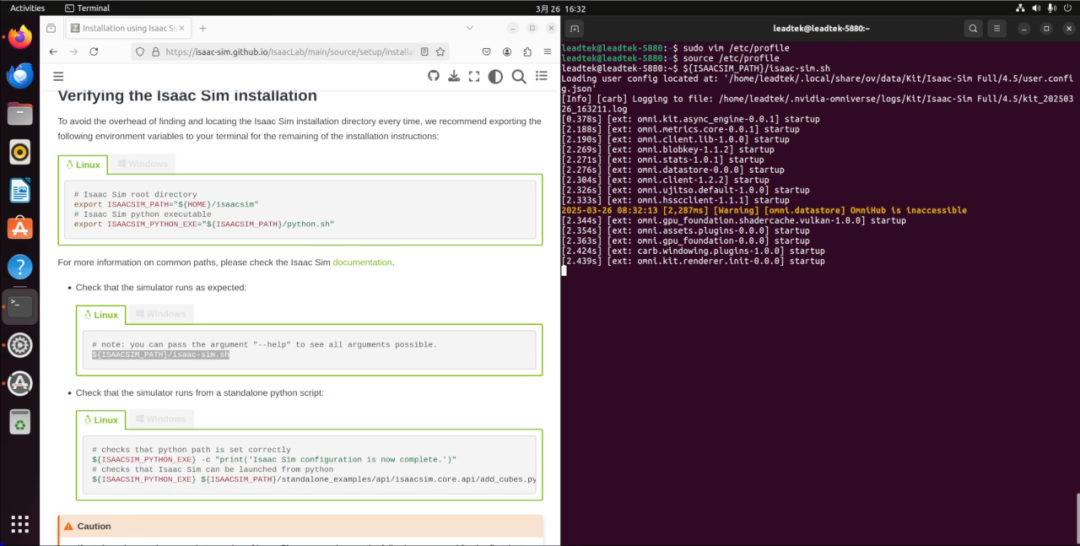Open docs sidebar hamburger menu

[x=59, y=76]
